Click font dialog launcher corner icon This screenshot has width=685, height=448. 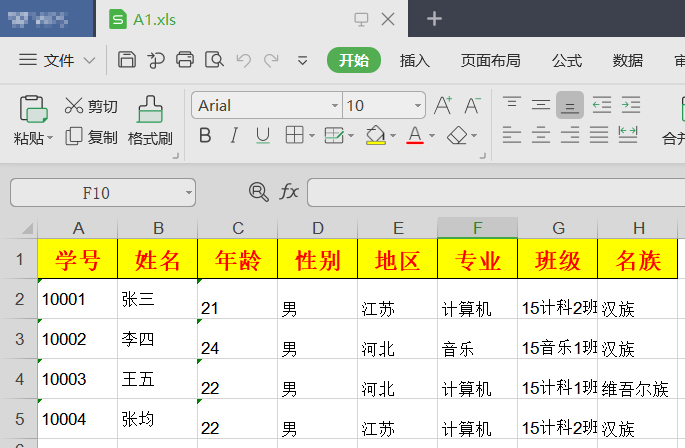pyautogui.click(x=483, y=156)
